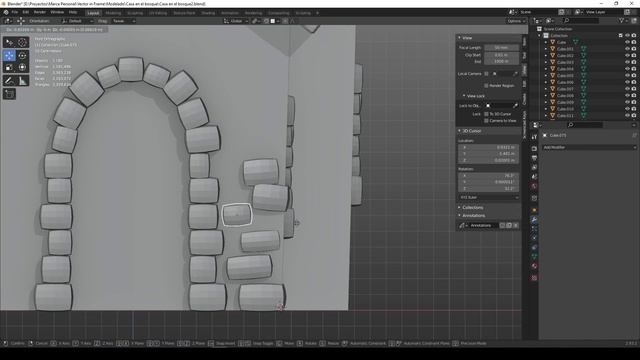Disable rendering for Cube.003 camera icon

tap(634, 62)
